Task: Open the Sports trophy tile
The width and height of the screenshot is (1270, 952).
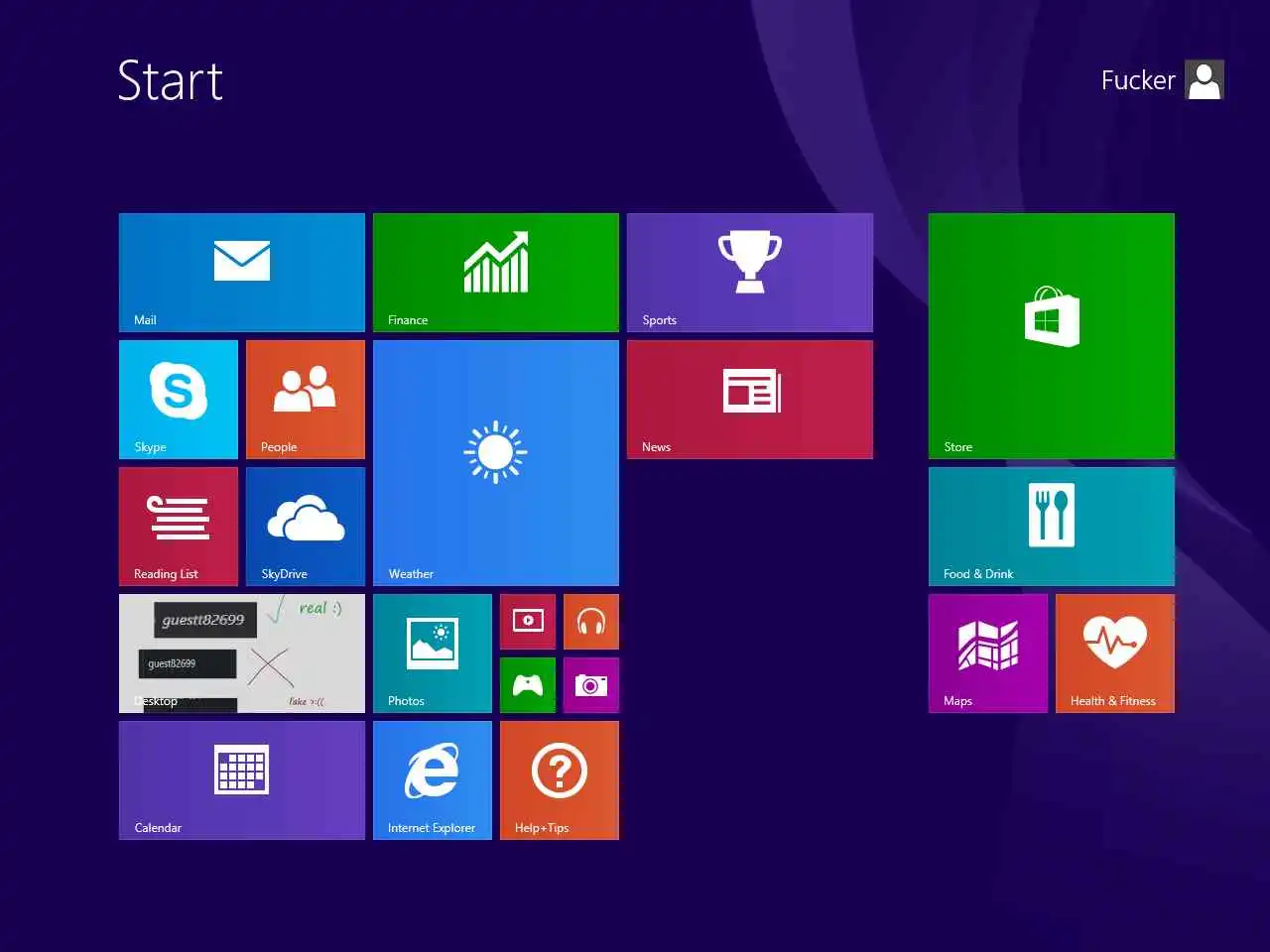Action: click(750, 273)
